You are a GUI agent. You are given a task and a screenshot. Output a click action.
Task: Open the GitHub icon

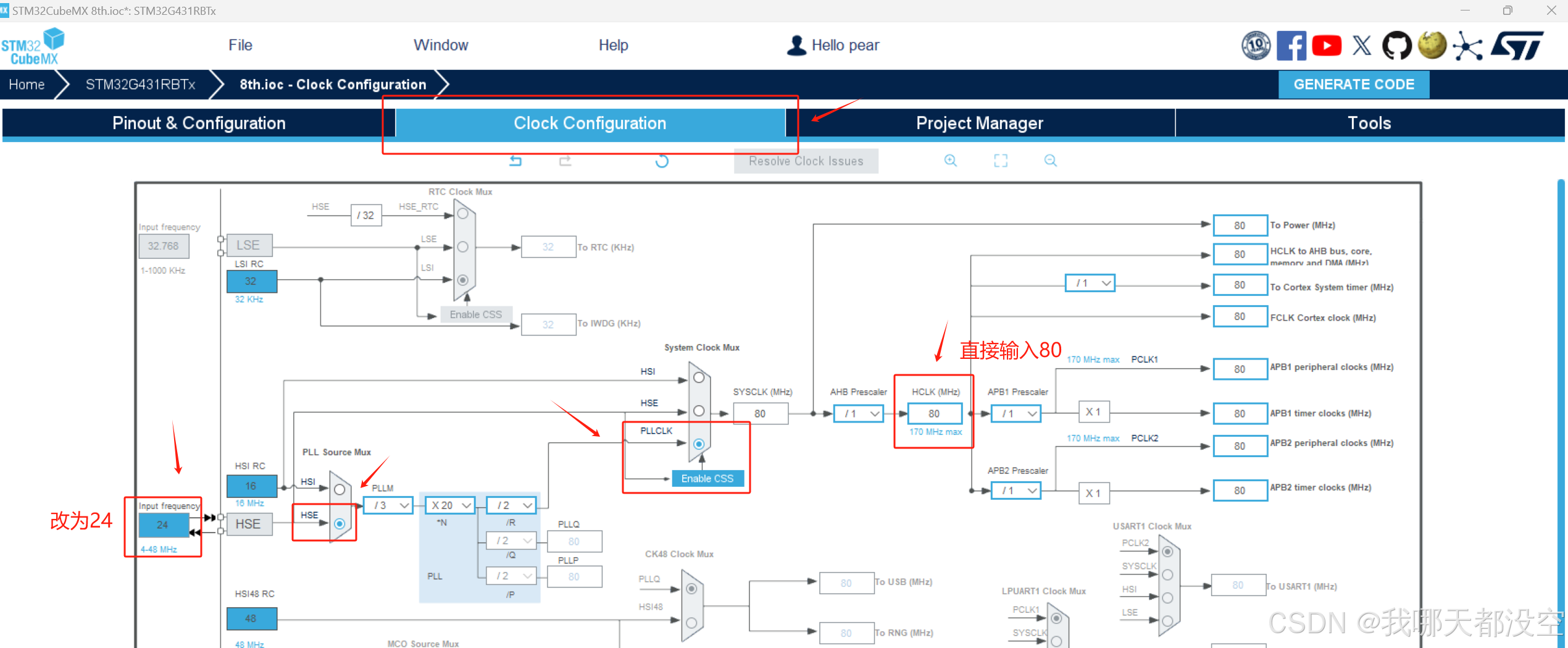tap(1396, 45)
